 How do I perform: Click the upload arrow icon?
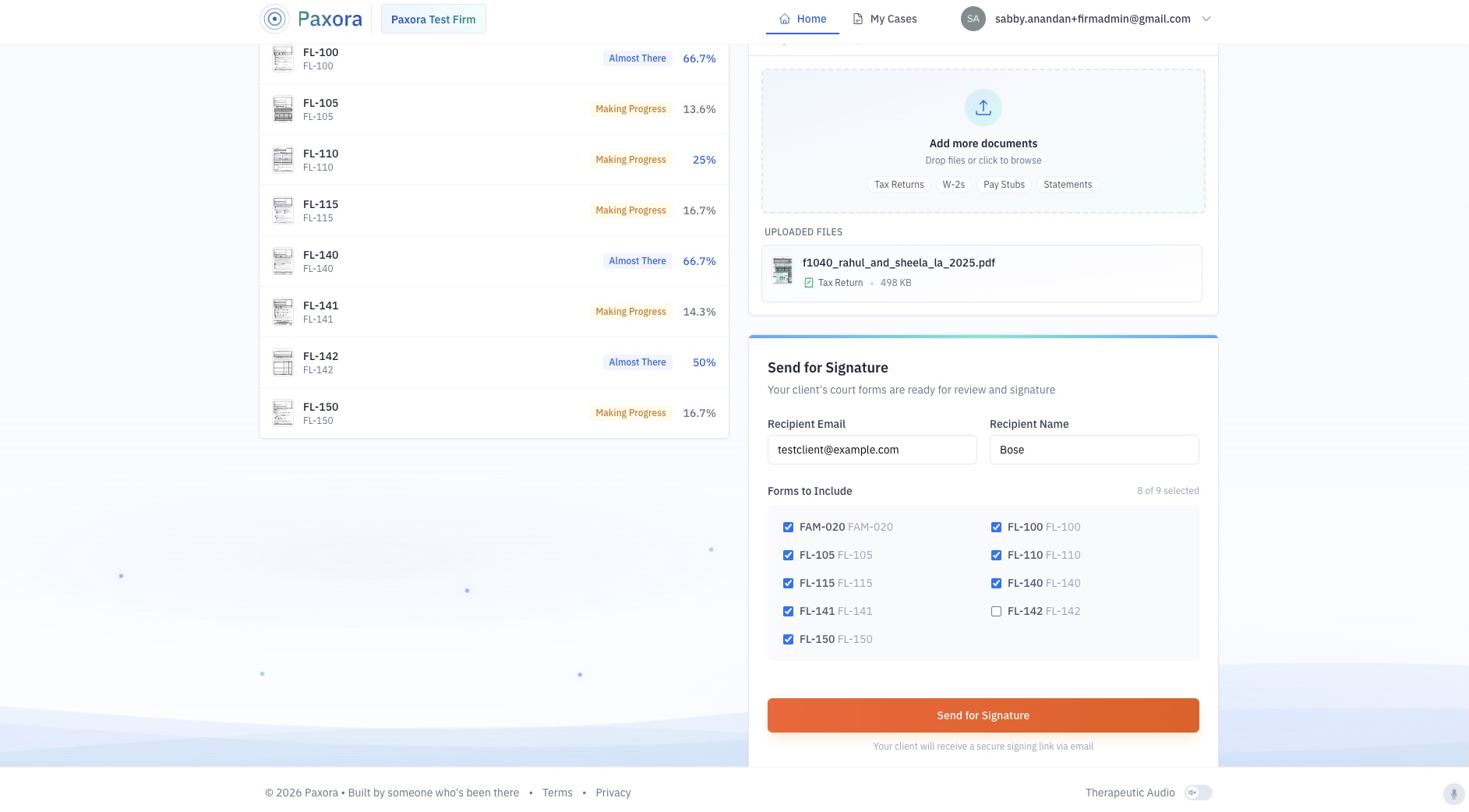click(x=983, y=108)
